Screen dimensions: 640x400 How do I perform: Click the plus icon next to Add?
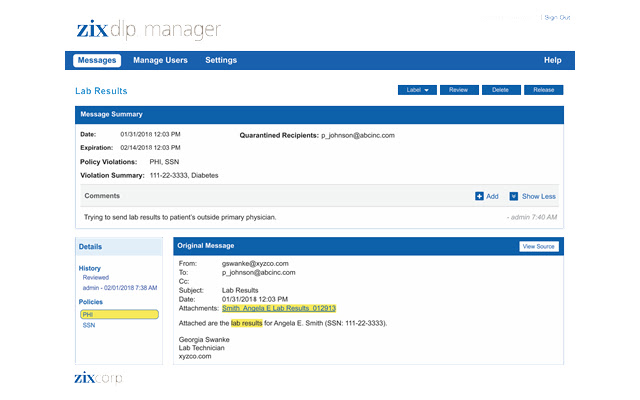479,196
